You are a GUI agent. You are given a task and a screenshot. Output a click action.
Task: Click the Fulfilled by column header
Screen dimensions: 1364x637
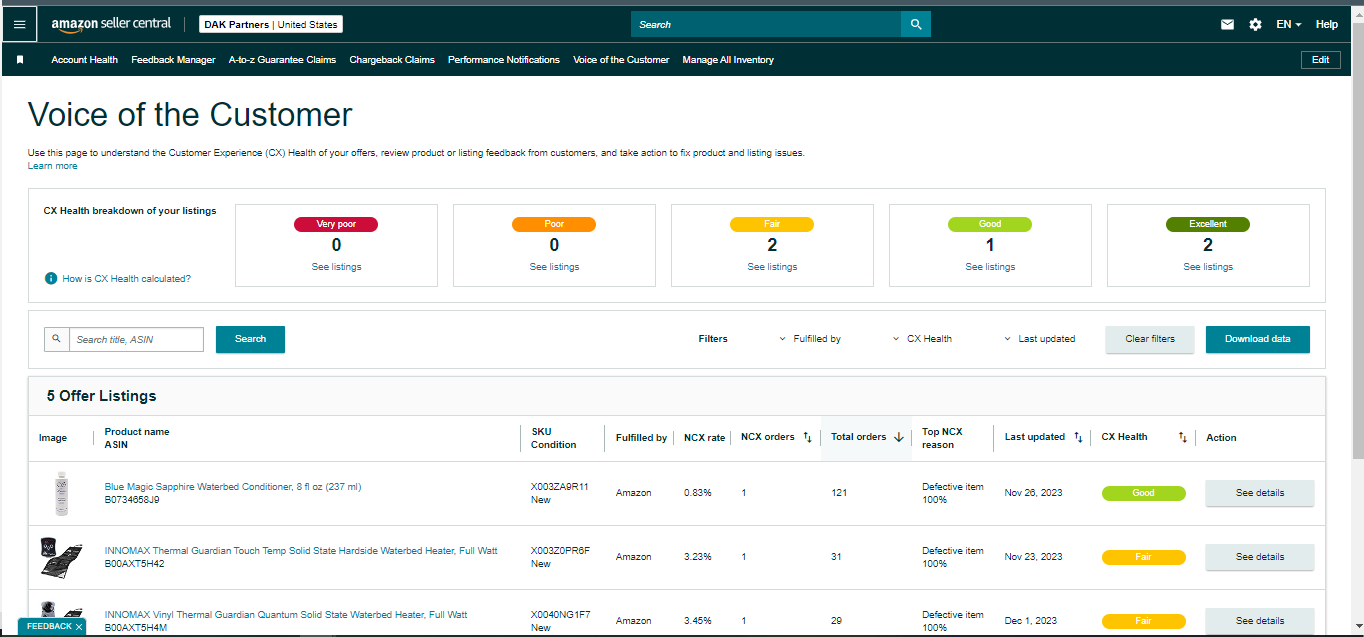[641, 438]
